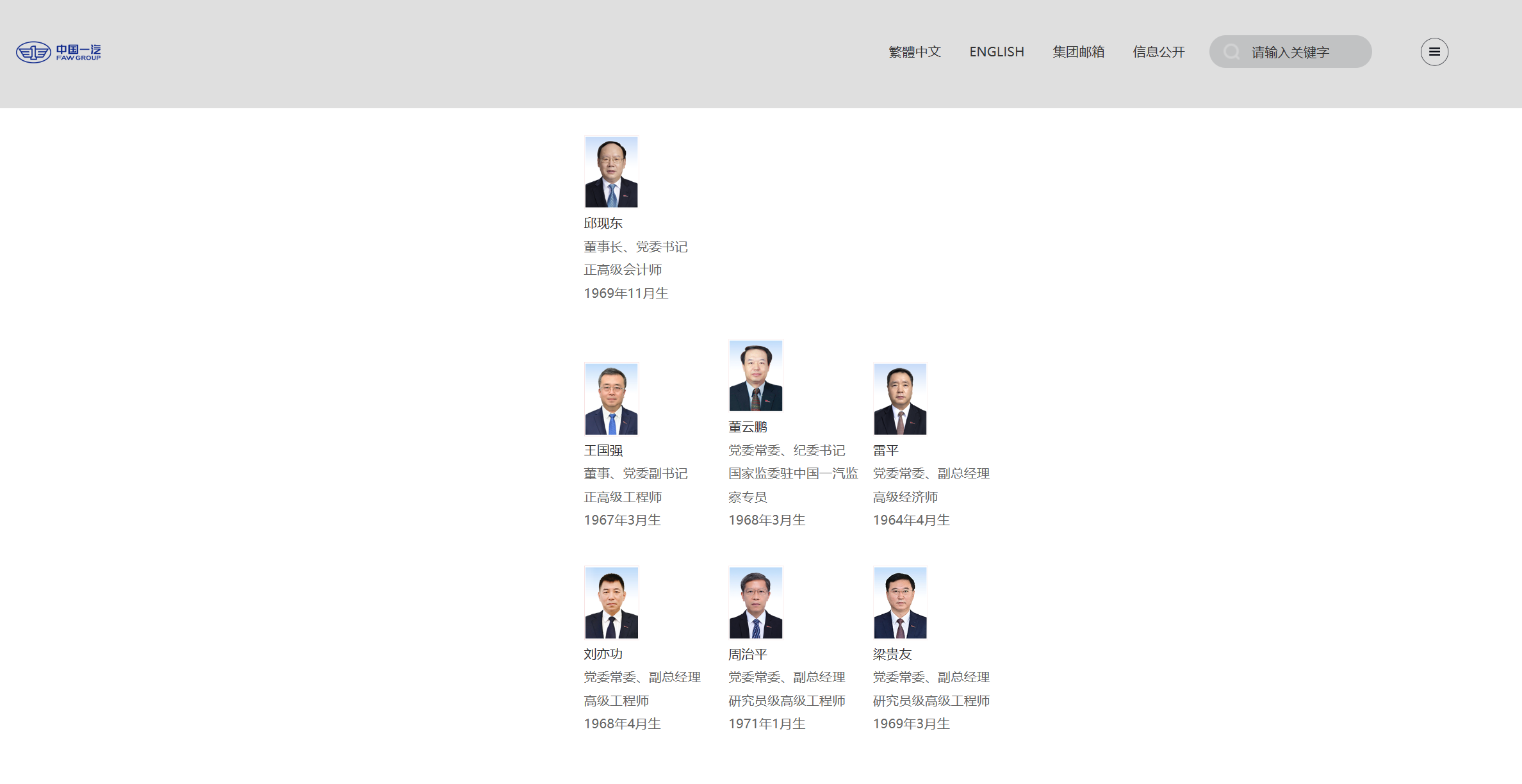
Task: Click the name 王国强
Action: [x=603, y=450]
